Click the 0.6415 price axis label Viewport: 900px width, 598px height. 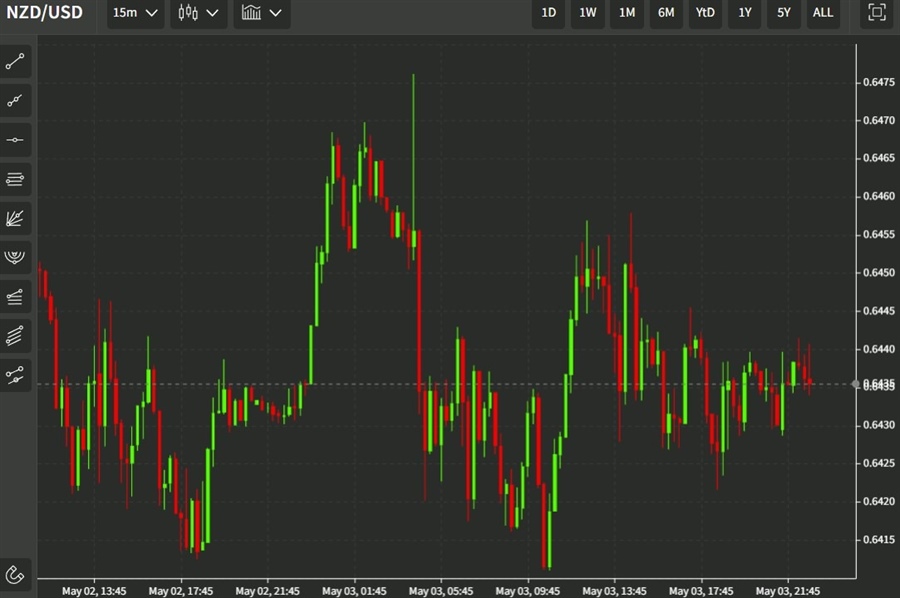[879, 539]
